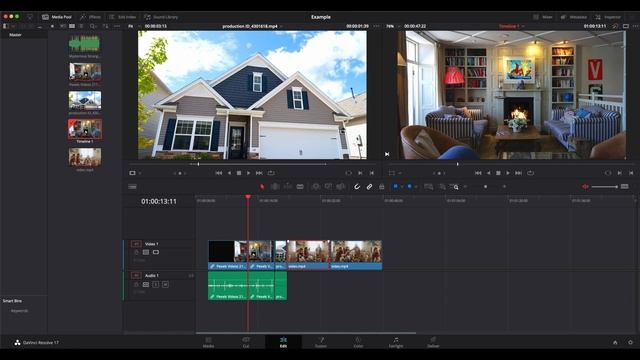Click the Custom Zoom magnifier icon
This screenshot has width=640, height=360.
(454, 187)
